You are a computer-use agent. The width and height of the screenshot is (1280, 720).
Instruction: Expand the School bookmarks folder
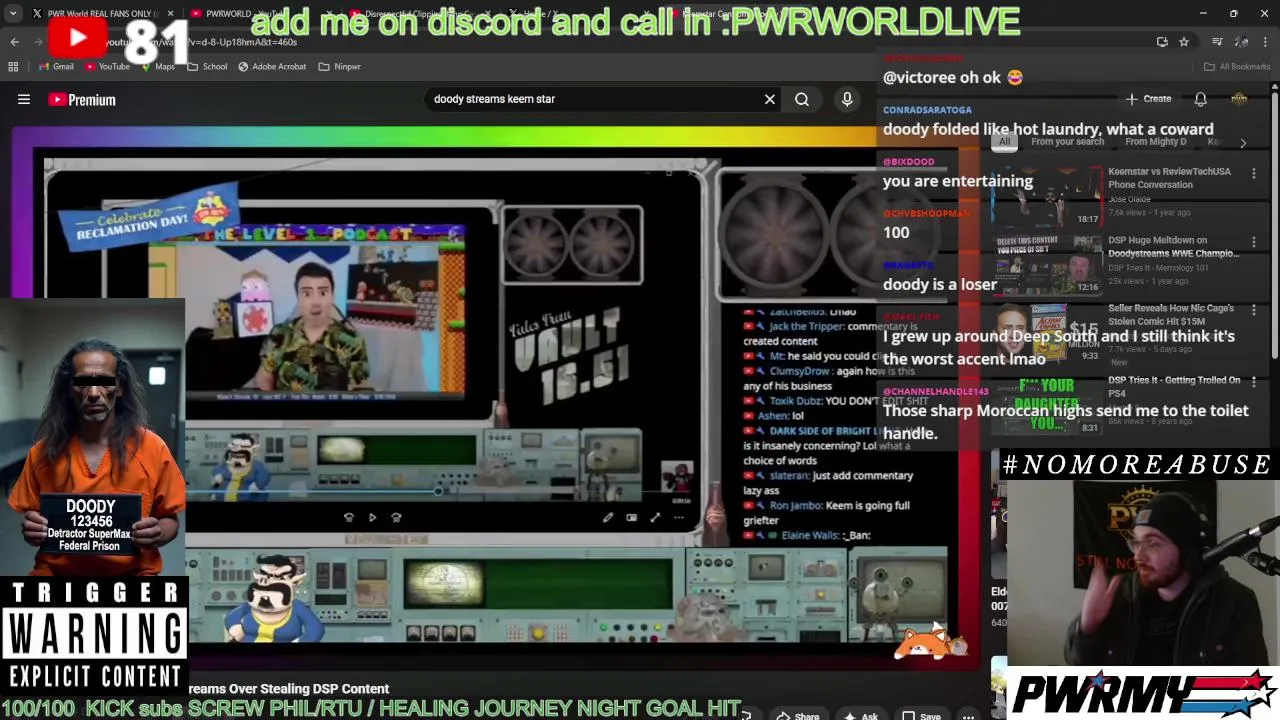pyautogui.click(x=207, y=67)
